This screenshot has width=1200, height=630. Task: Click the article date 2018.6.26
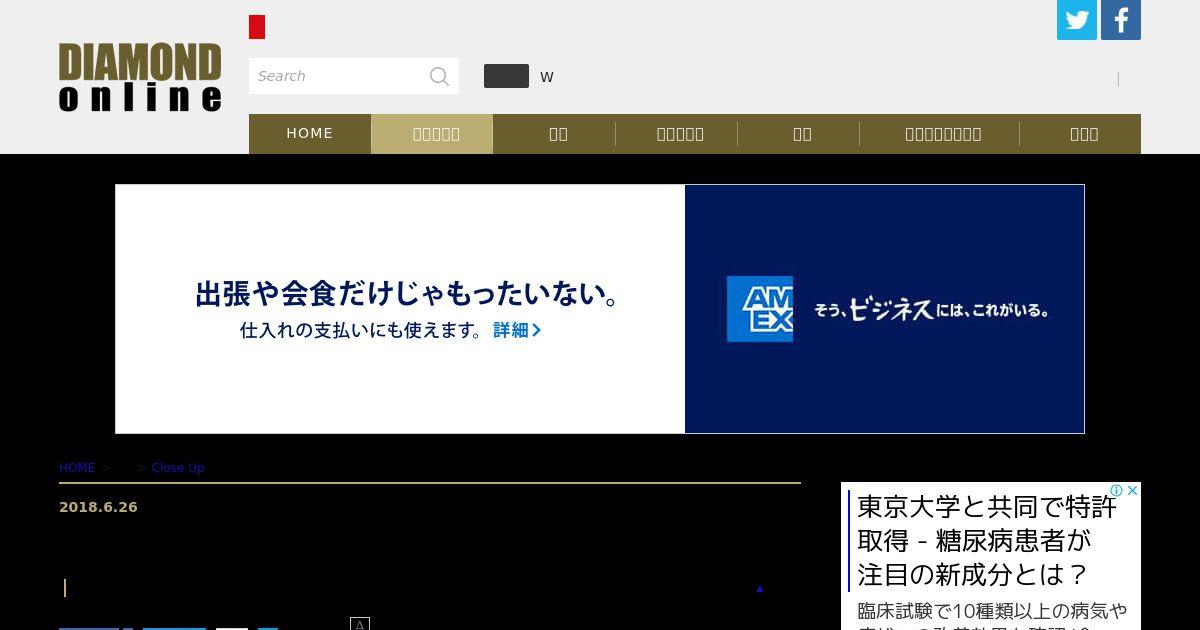[98, 507]
